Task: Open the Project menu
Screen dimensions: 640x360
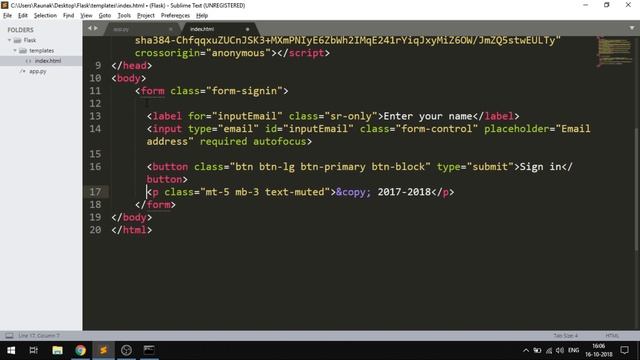Action: click(146, 16)
